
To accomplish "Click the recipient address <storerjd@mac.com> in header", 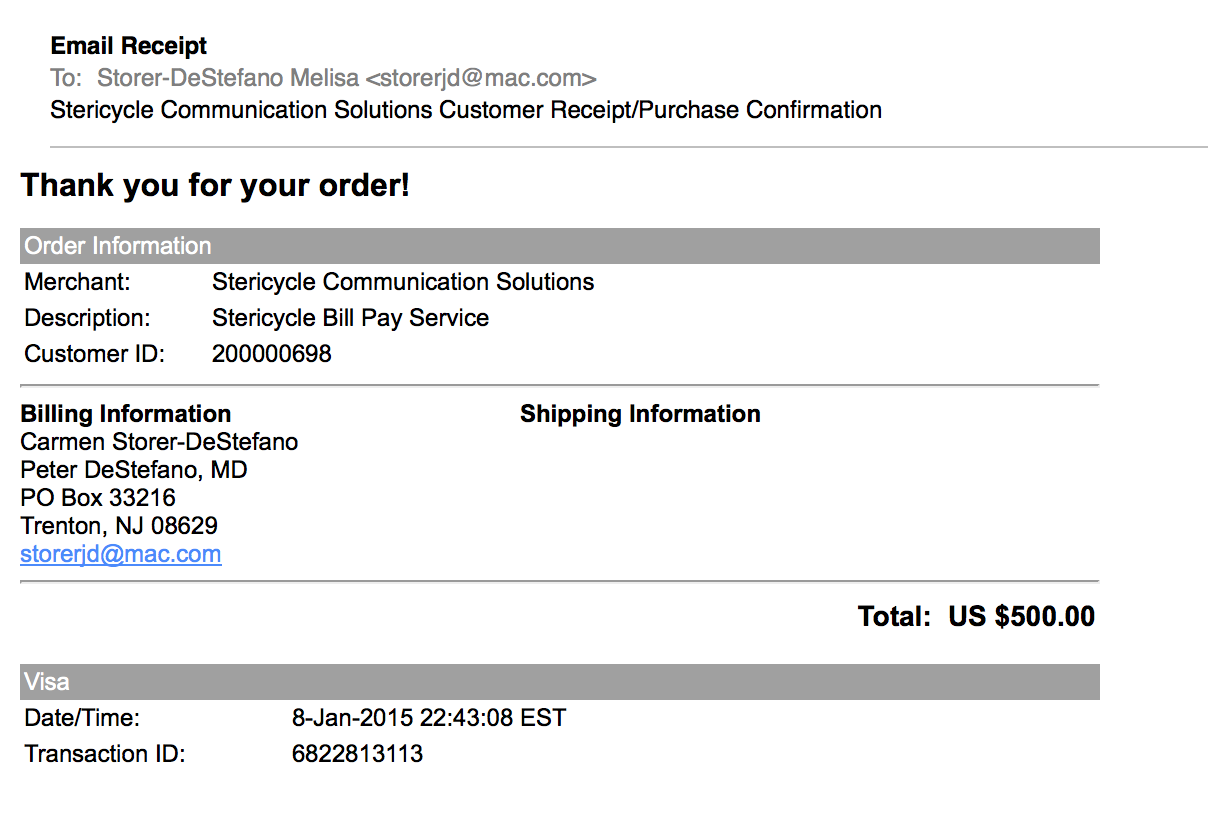I will pos(481,78).
